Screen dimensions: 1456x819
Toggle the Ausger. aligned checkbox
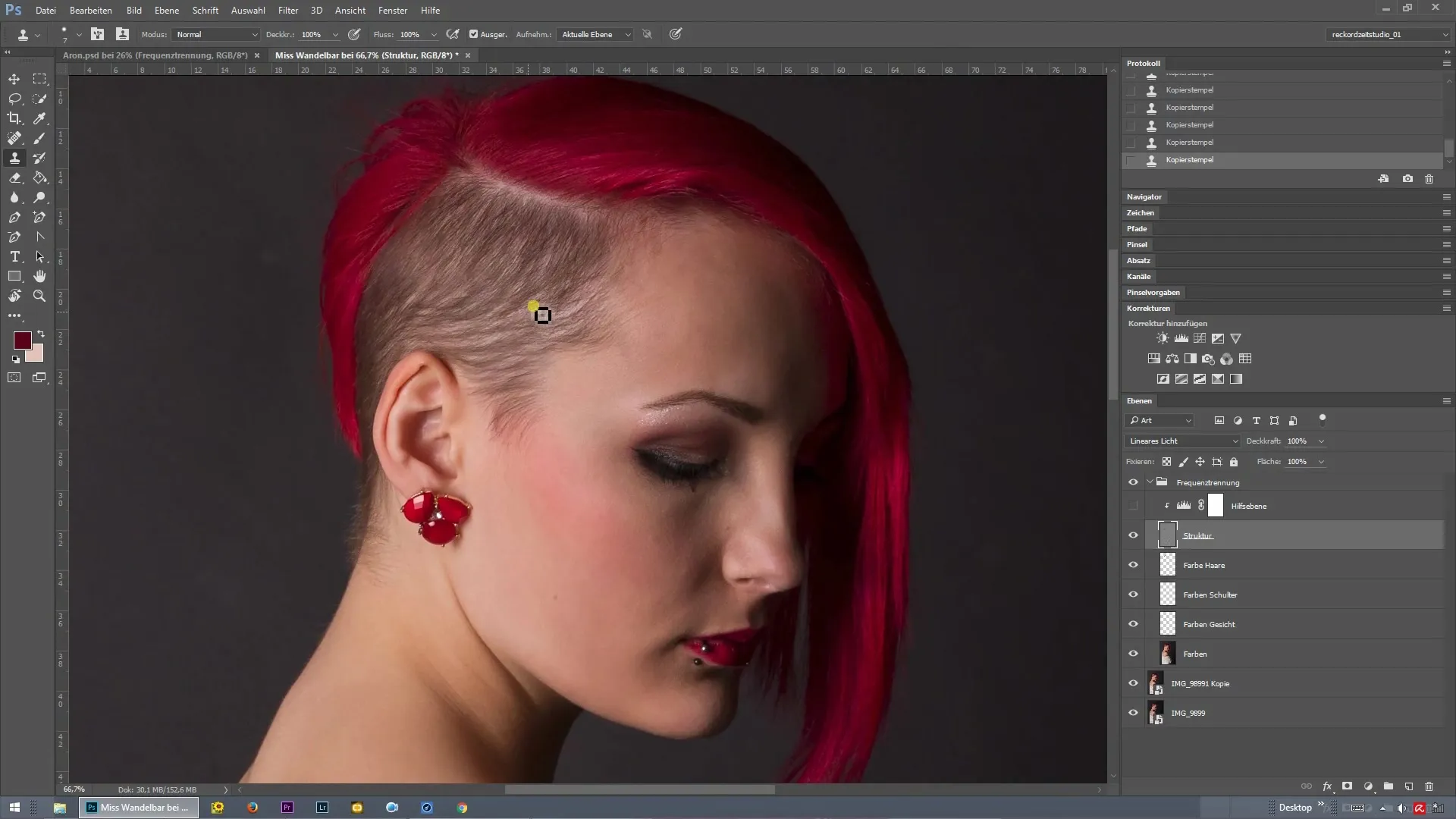[473, 34]
